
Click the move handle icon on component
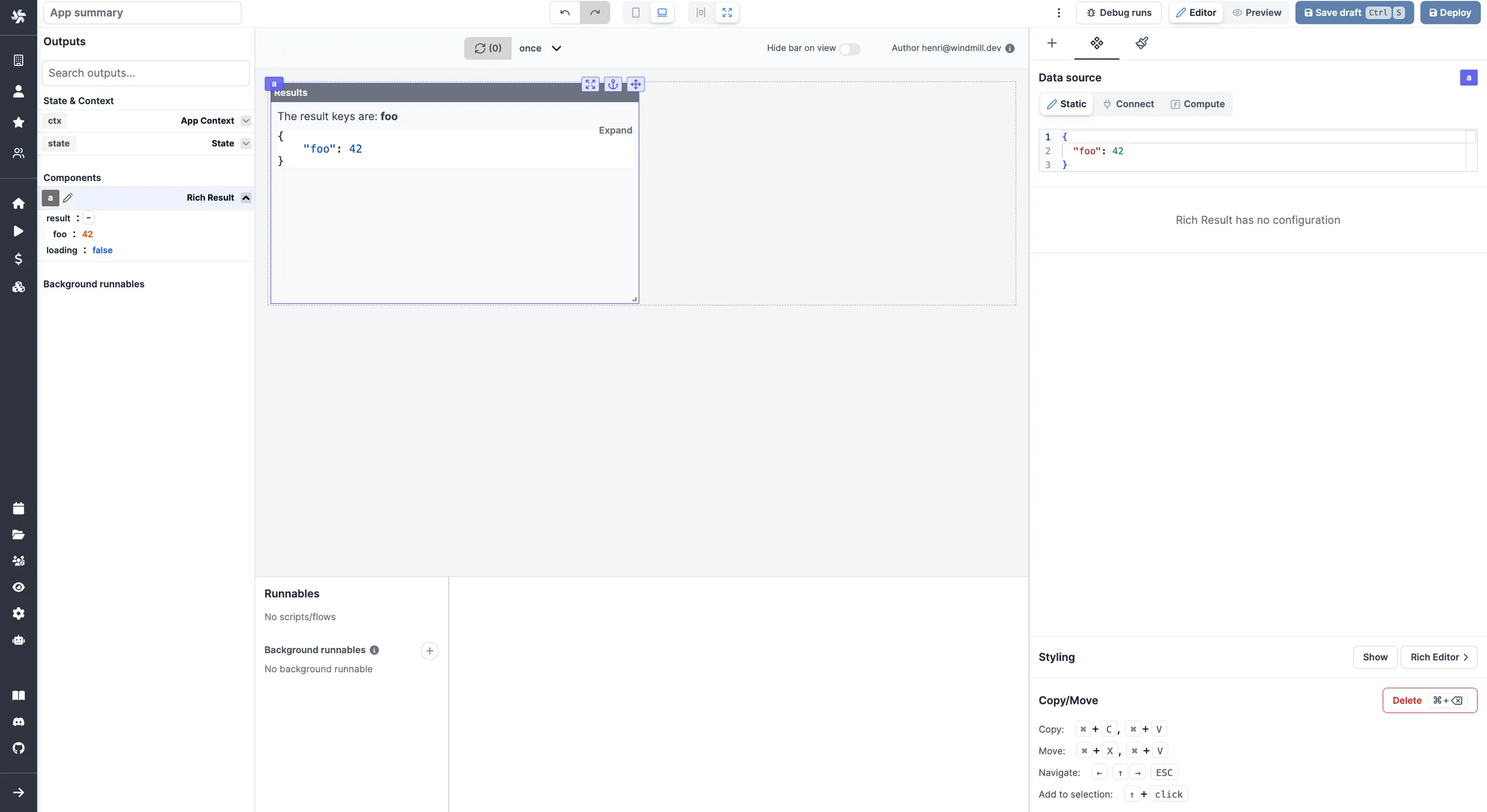(636, 84)
